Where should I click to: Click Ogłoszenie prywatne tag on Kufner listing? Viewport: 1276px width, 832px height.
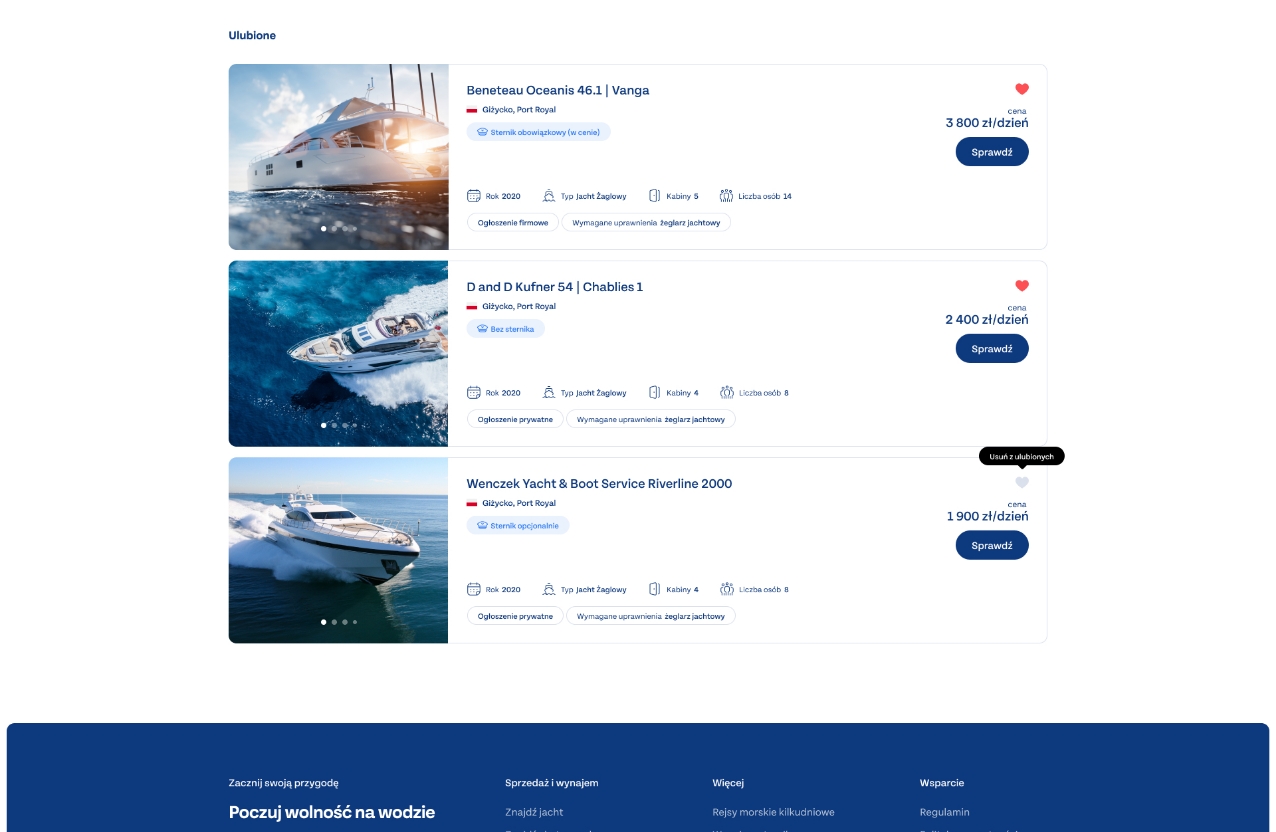coord(515,420)
